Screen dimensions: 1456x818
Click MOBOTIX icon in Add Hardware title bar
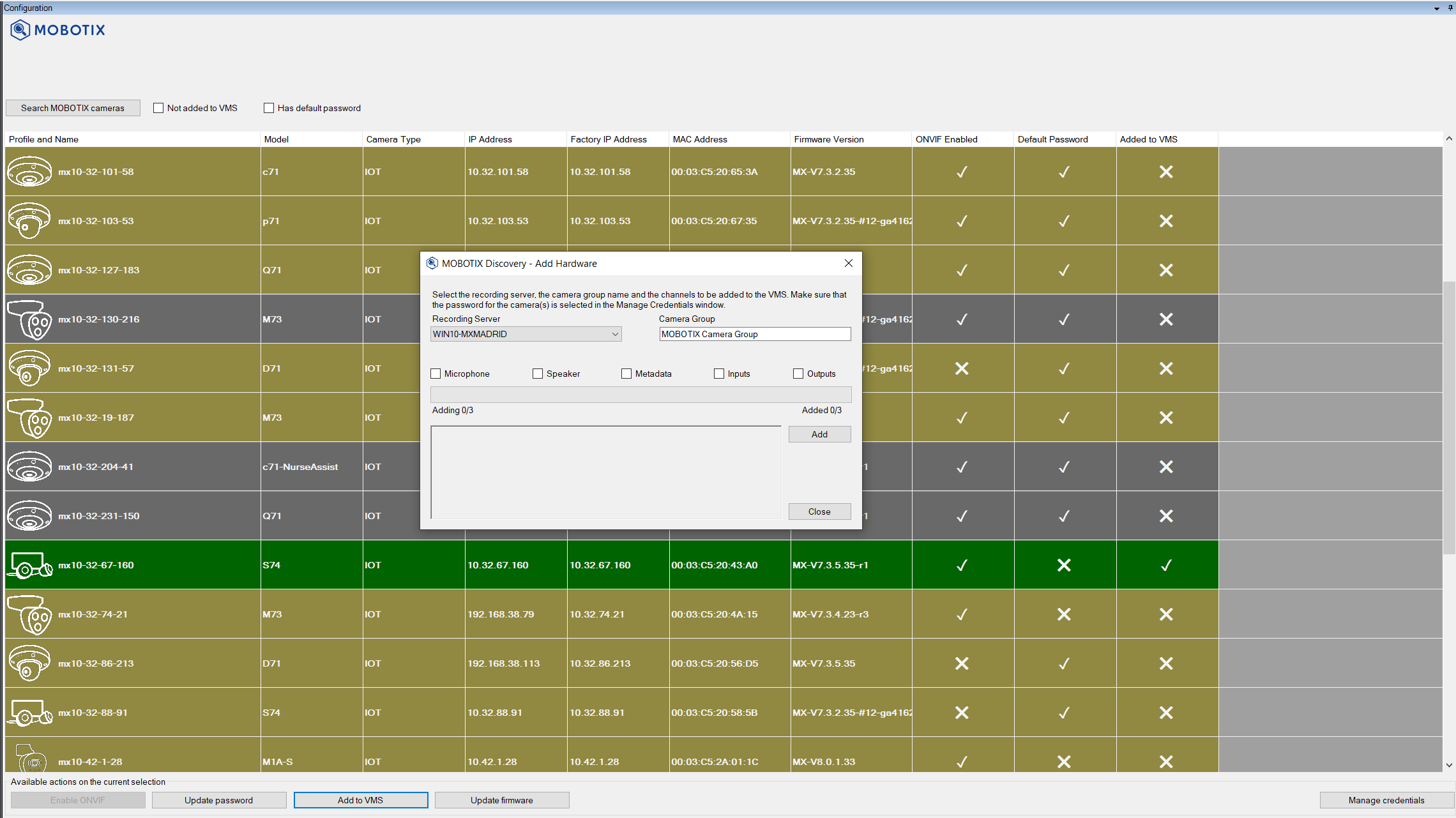pos(432,263)
